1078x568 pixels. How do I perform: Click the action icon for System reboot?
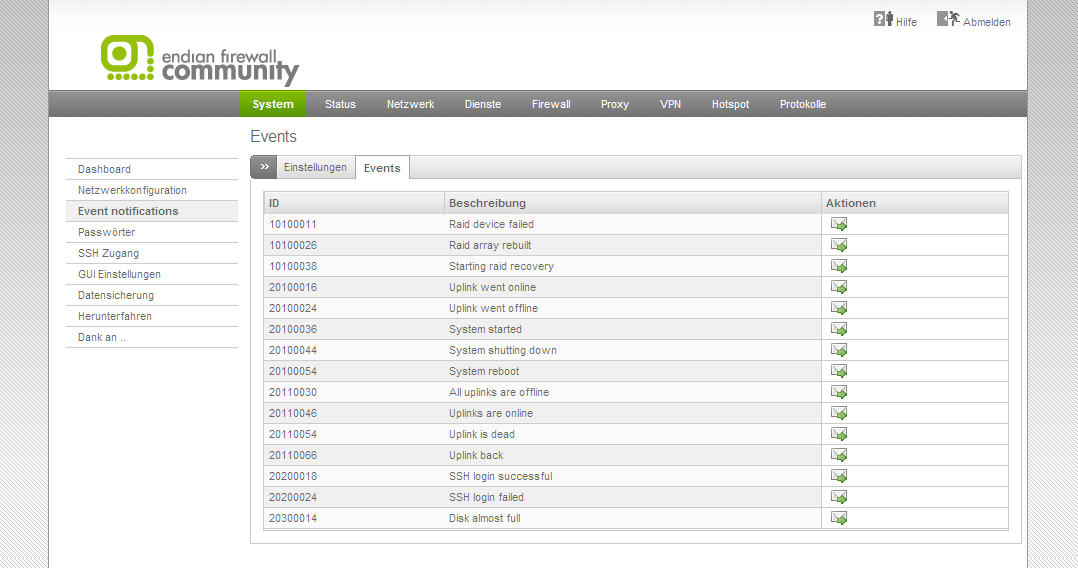tap(839, 371)
